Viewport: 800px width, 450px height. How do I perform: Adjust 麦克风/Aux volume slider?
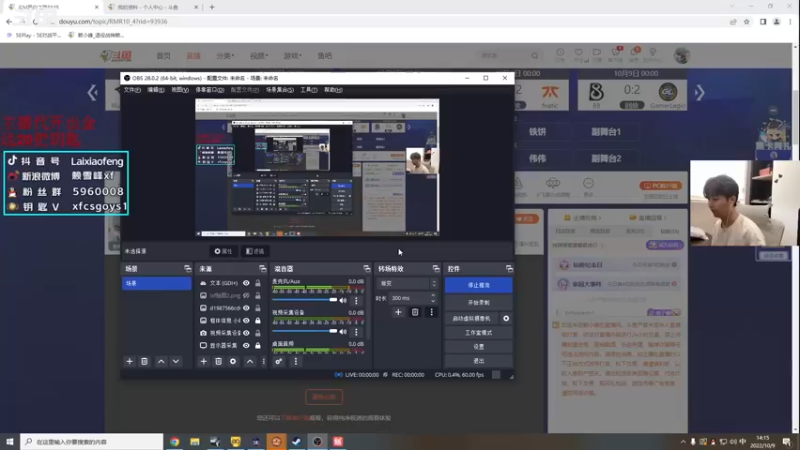(x=305, y=300)
